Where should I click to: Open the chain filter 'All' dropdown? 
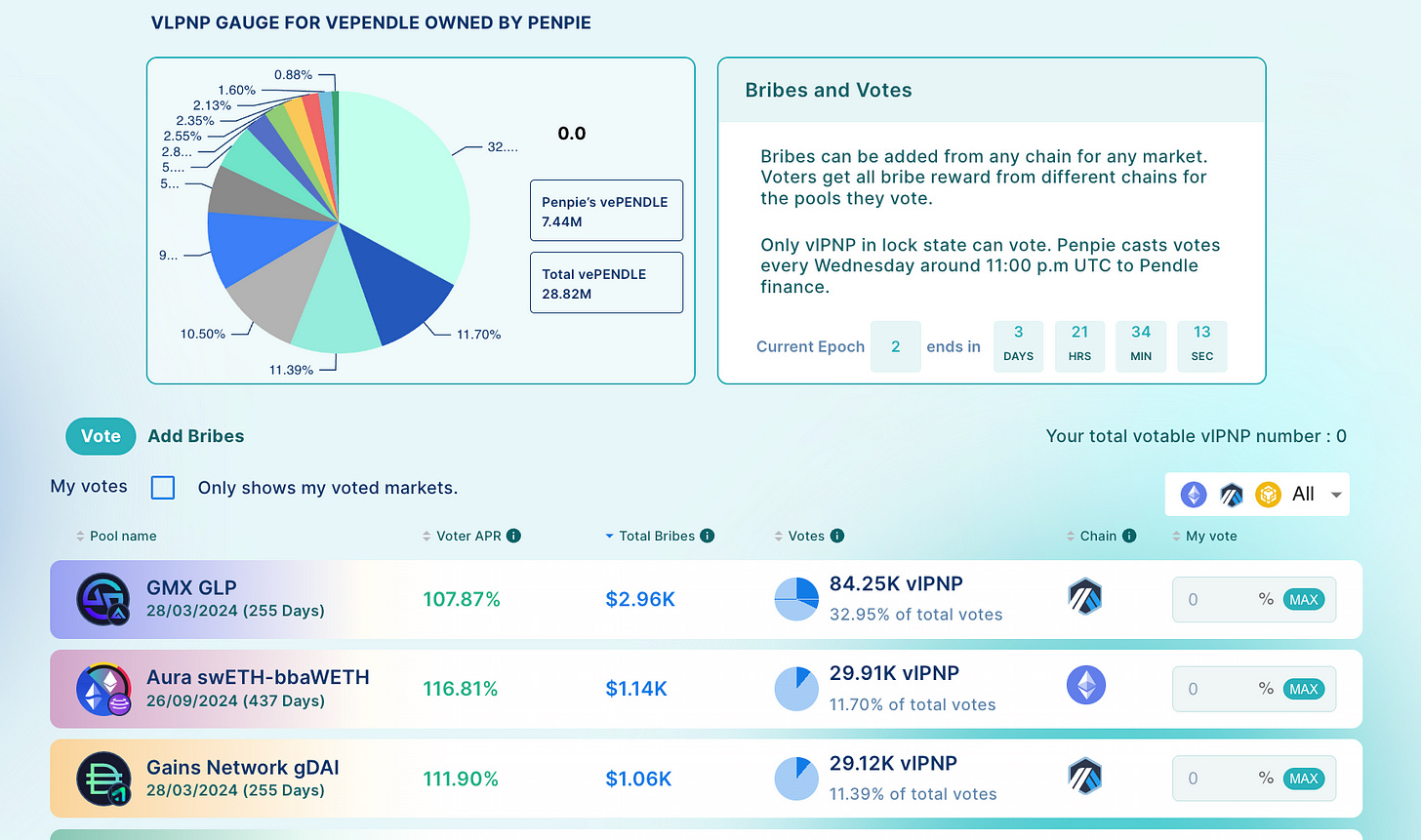[x=1257, y=495]
